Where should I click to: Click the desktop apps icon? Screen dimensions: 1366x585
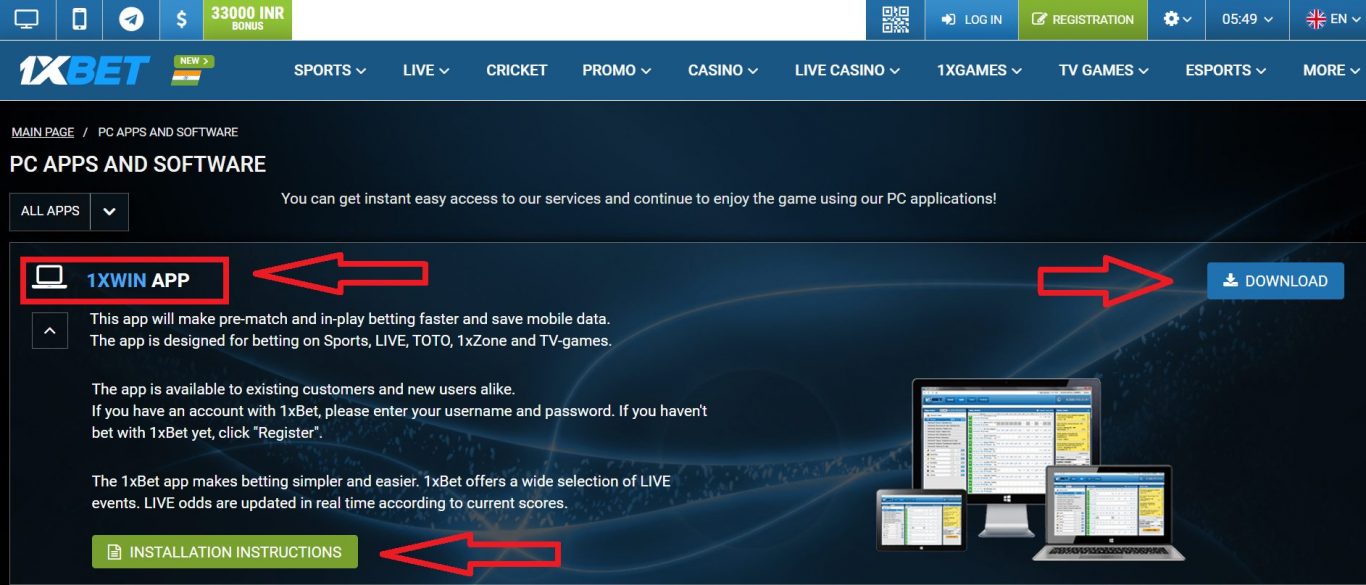[x=27, y=18]
